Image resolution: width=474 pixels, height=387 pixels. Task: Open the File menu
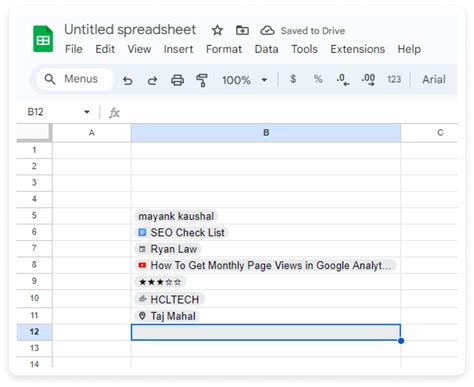[74, 49]
